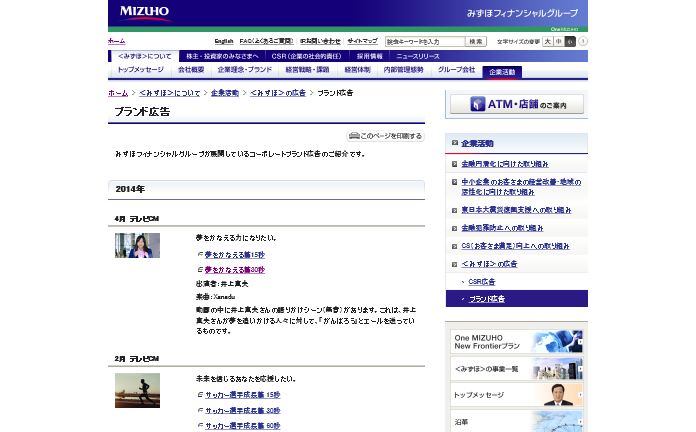The width and height of the screenshot is (696, 432).
Task: Open the 沿革 sidebar banner
Action: tap(516, 421)
